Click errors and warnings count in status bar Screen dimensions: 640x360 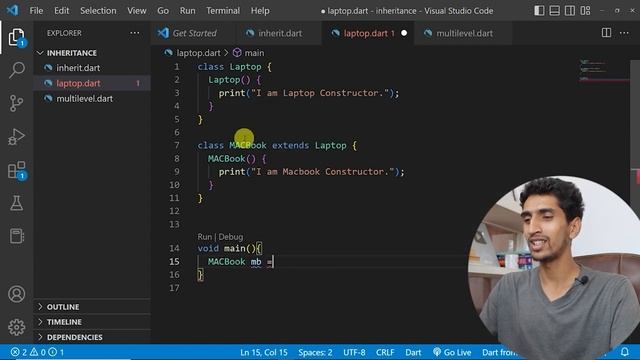click(x=37, y=352)
